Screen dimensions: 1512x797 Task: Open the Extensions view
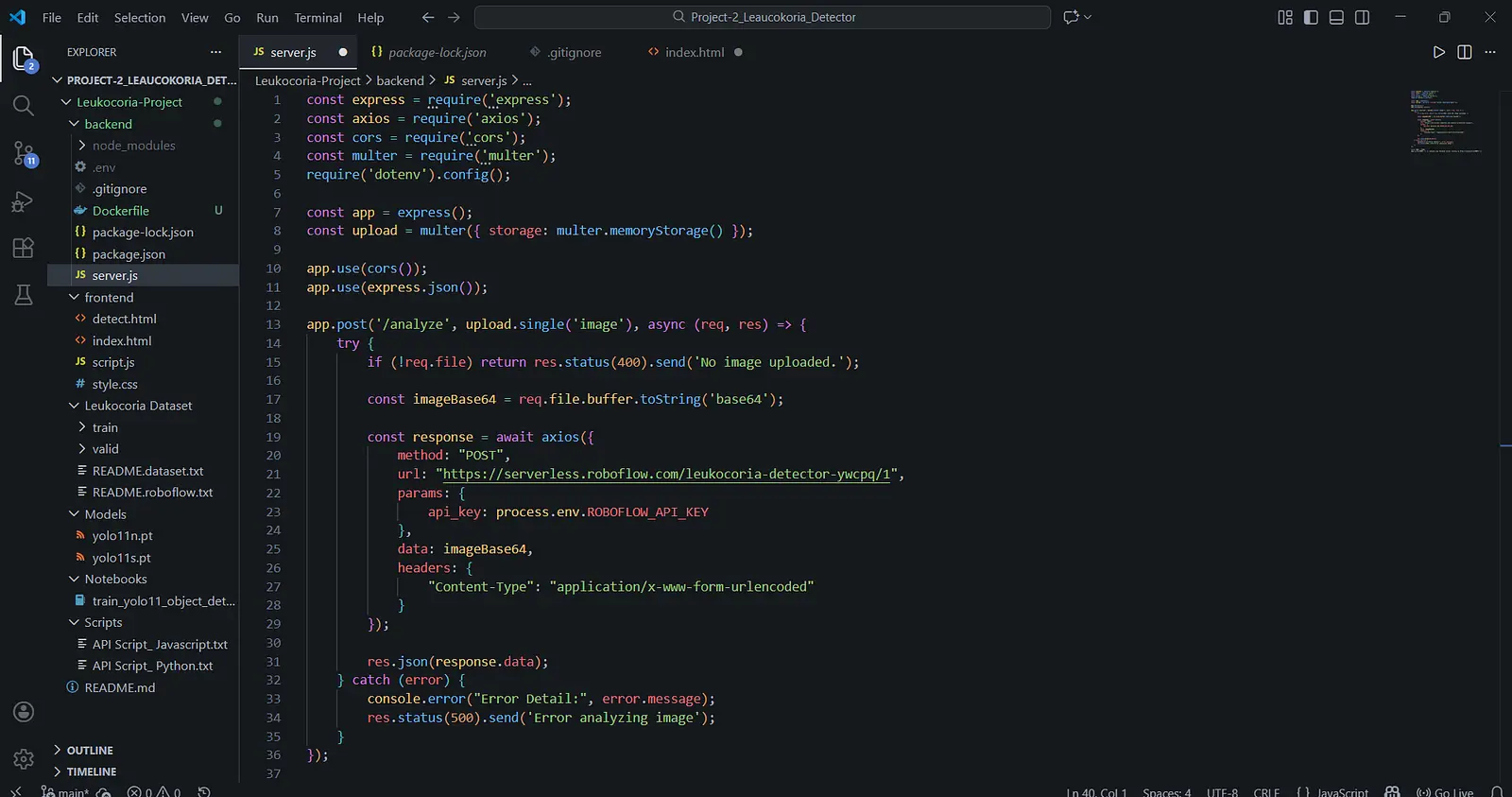coord(24,249)
